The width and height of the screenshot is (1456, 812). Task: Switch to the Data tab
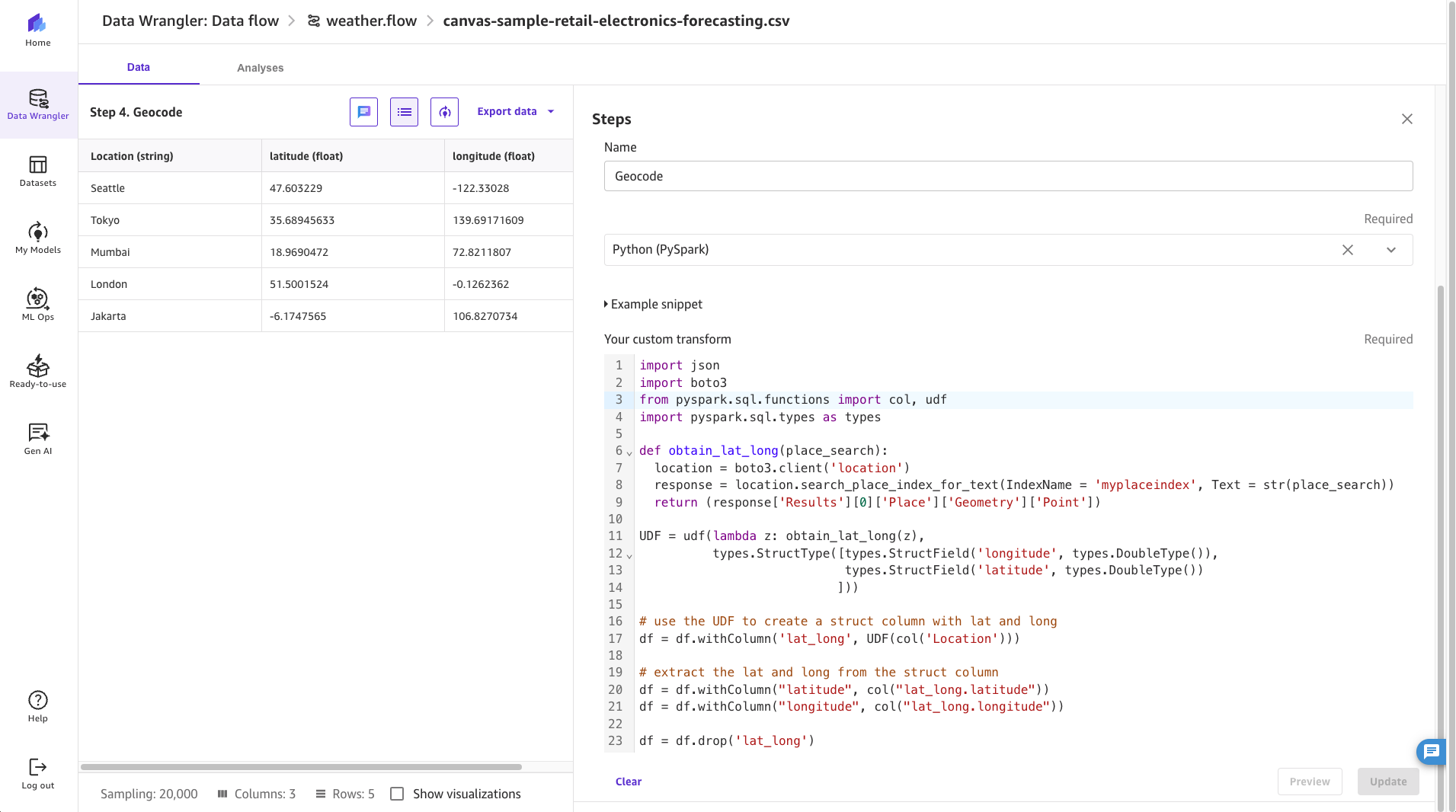(139, 67)
